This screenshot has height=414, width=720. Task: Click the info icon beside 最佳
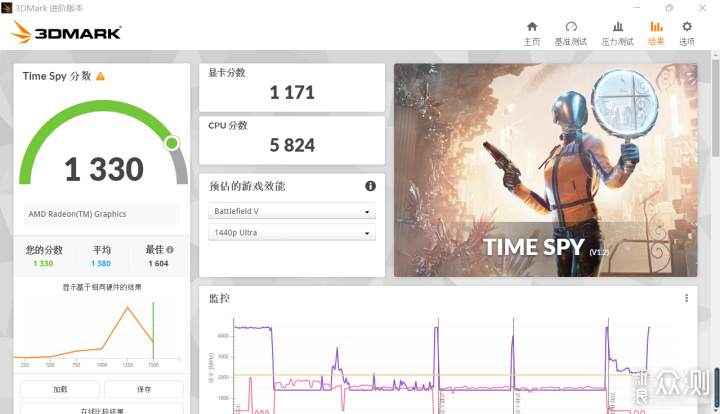click(170, 250)
